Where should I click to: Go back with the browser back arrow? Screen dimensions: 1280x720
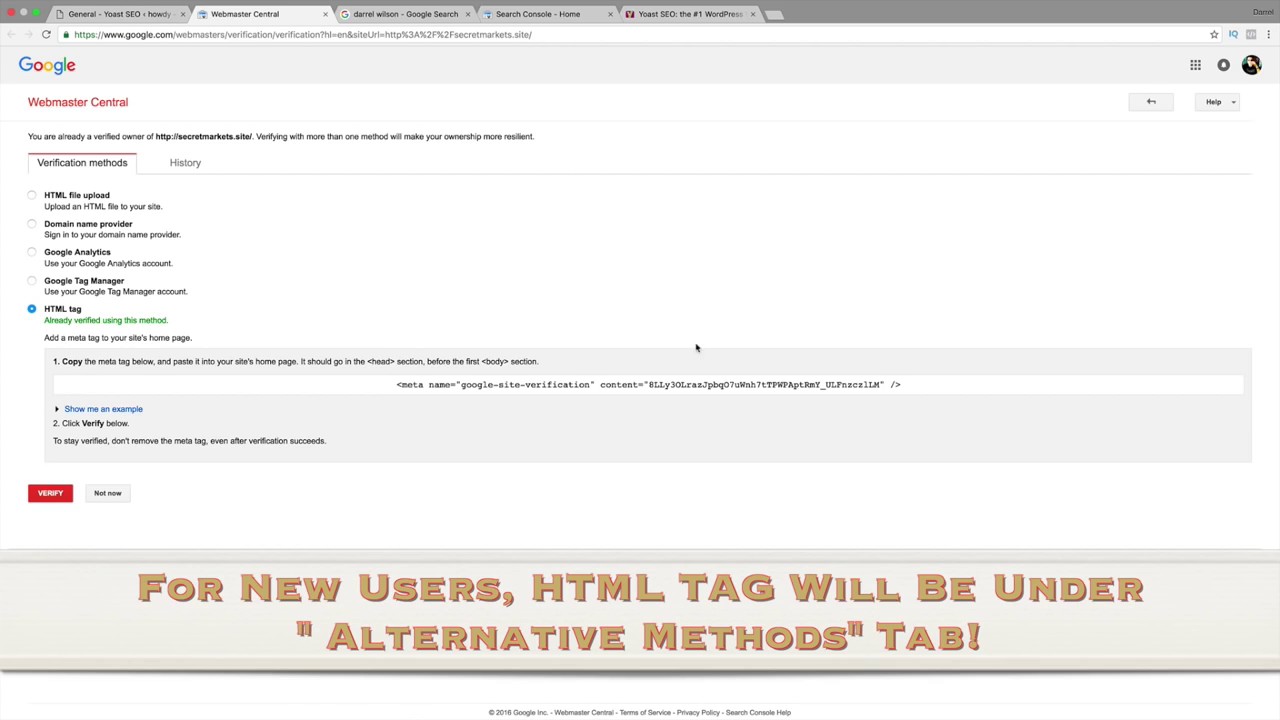[11, 34]
